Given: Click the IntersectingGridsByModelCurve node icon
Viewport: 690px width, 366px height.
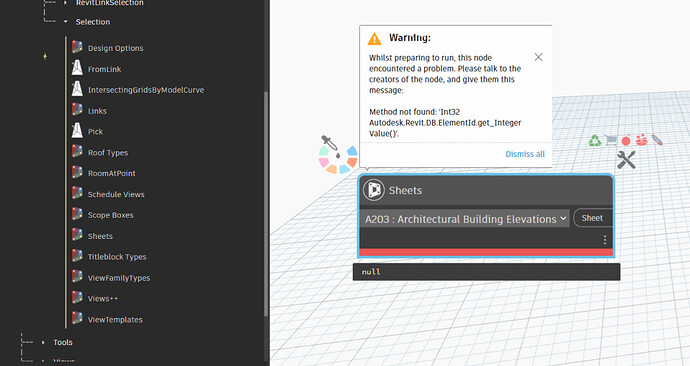Looking at the screenshot, I should click(77, 89).
